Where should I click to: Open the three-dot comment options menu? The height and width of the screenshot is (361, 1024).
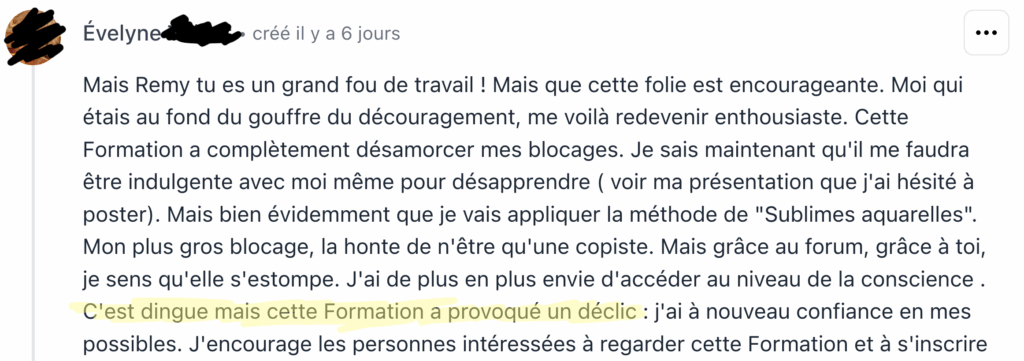point(986,33)
